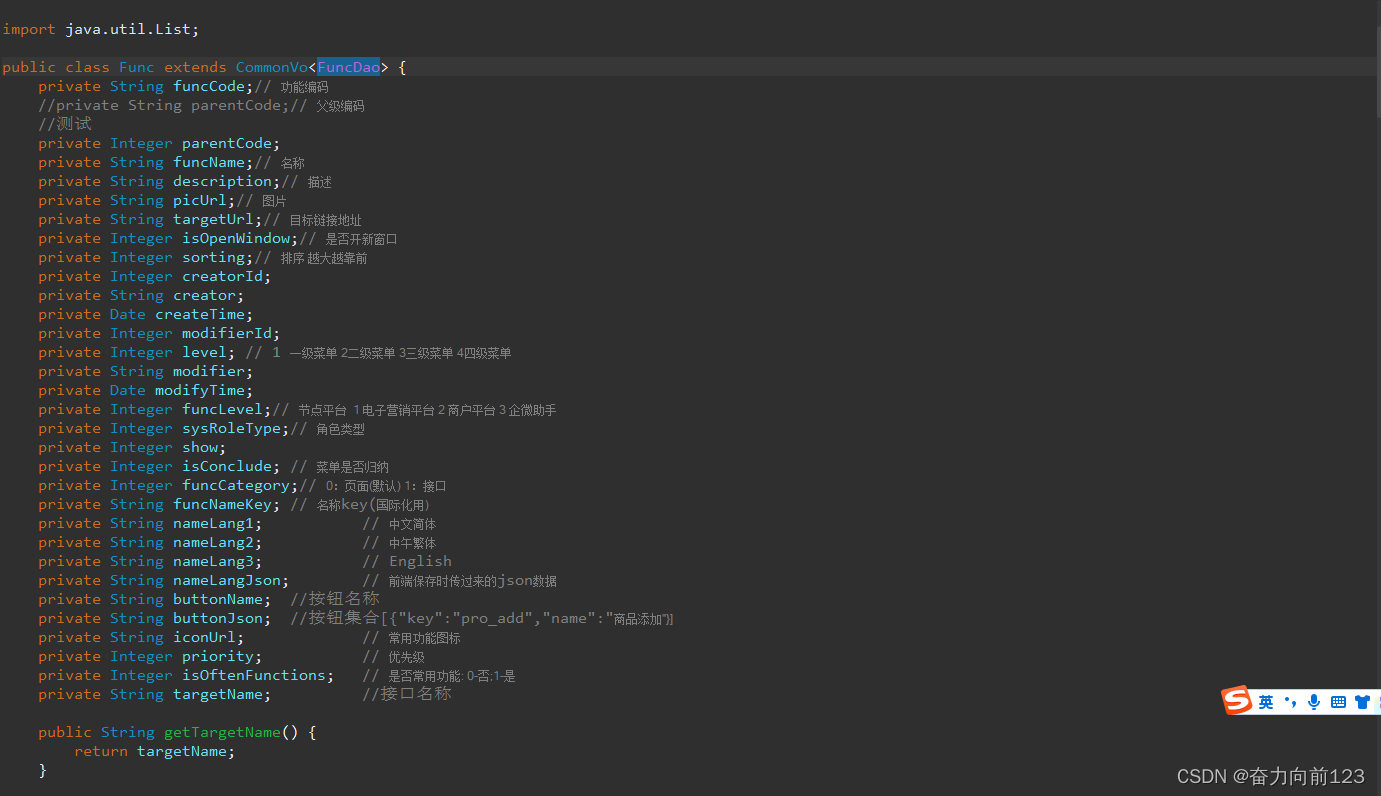Click the nameLangJson field name

click(227, 580)
